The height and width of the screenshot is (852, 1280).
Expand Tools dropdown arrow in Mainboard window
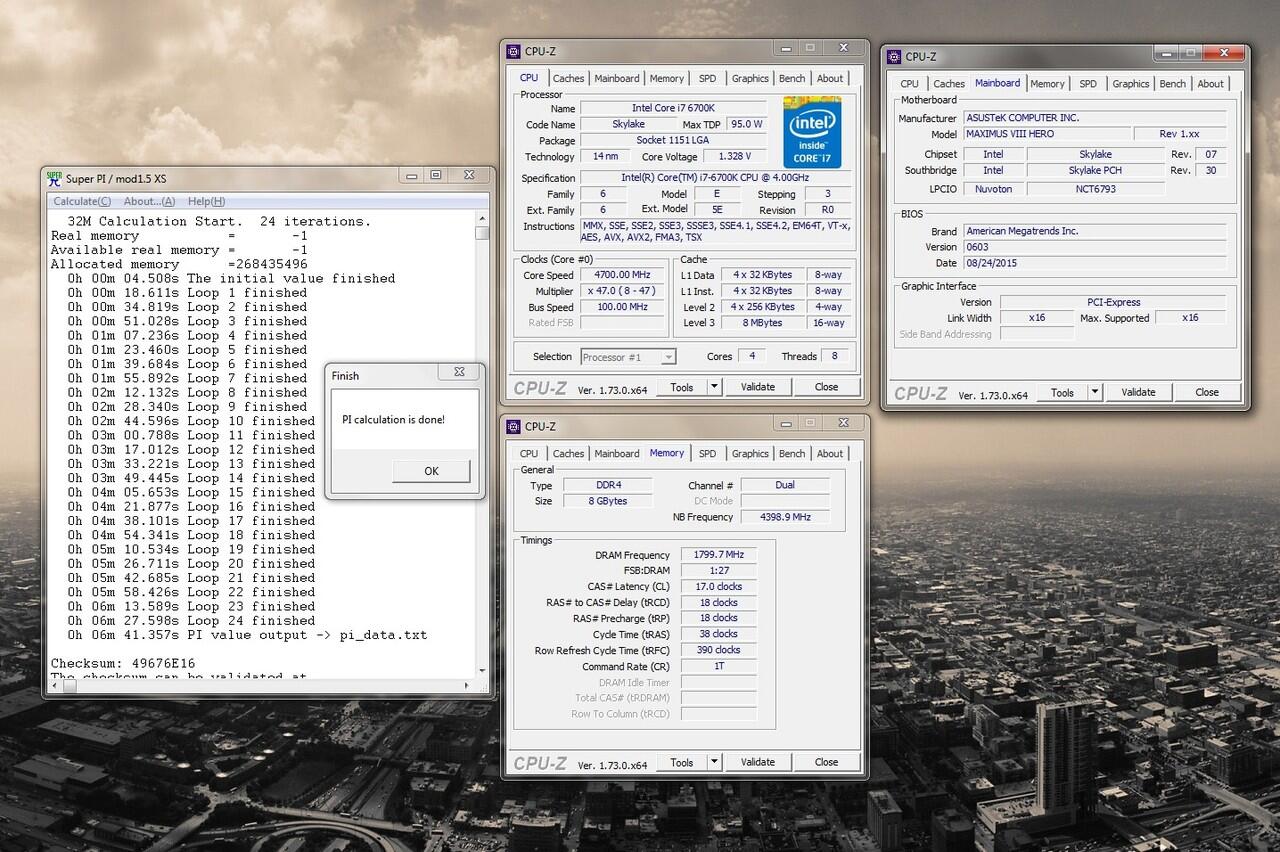[1095, 393]
